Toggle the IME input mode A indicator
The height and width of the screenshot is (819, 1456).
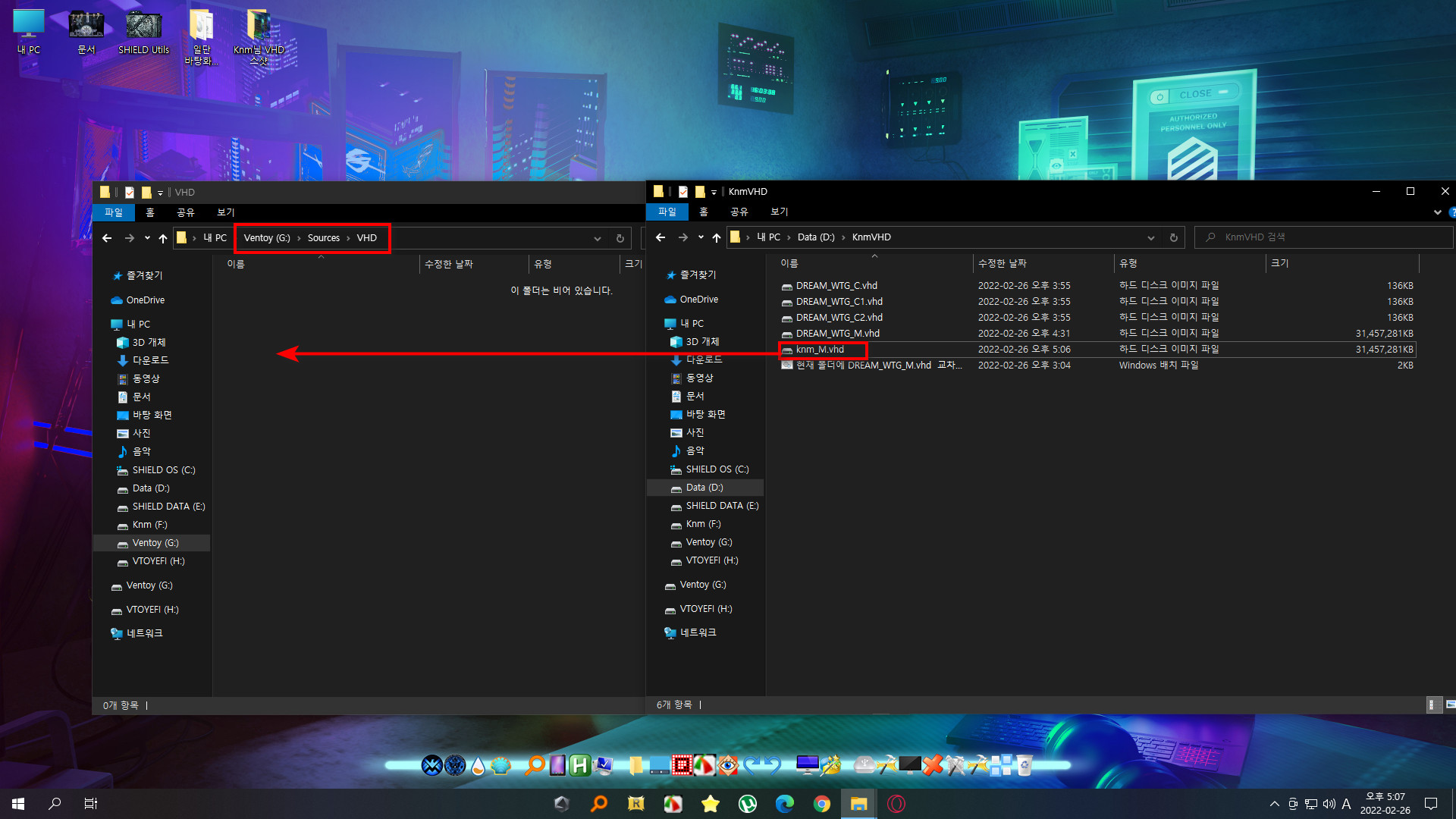1346,804
